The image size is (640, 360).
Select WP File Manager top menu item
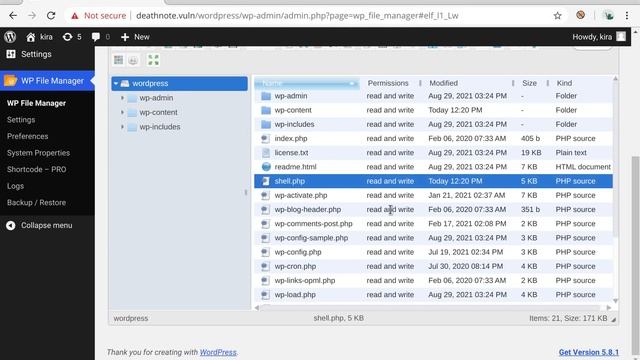tap(47, 81)
